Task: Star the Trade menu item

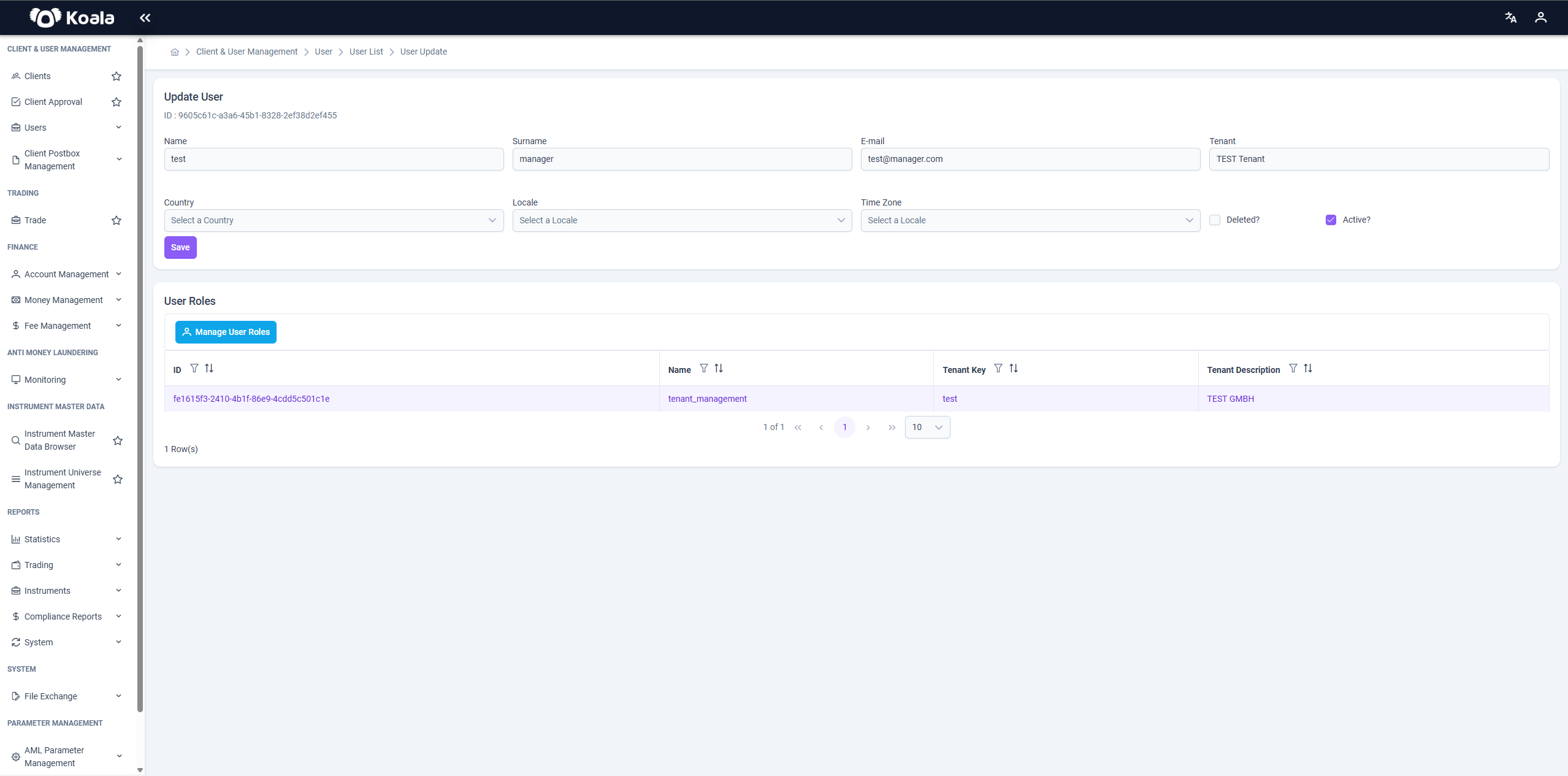Action: pos(117,220)
